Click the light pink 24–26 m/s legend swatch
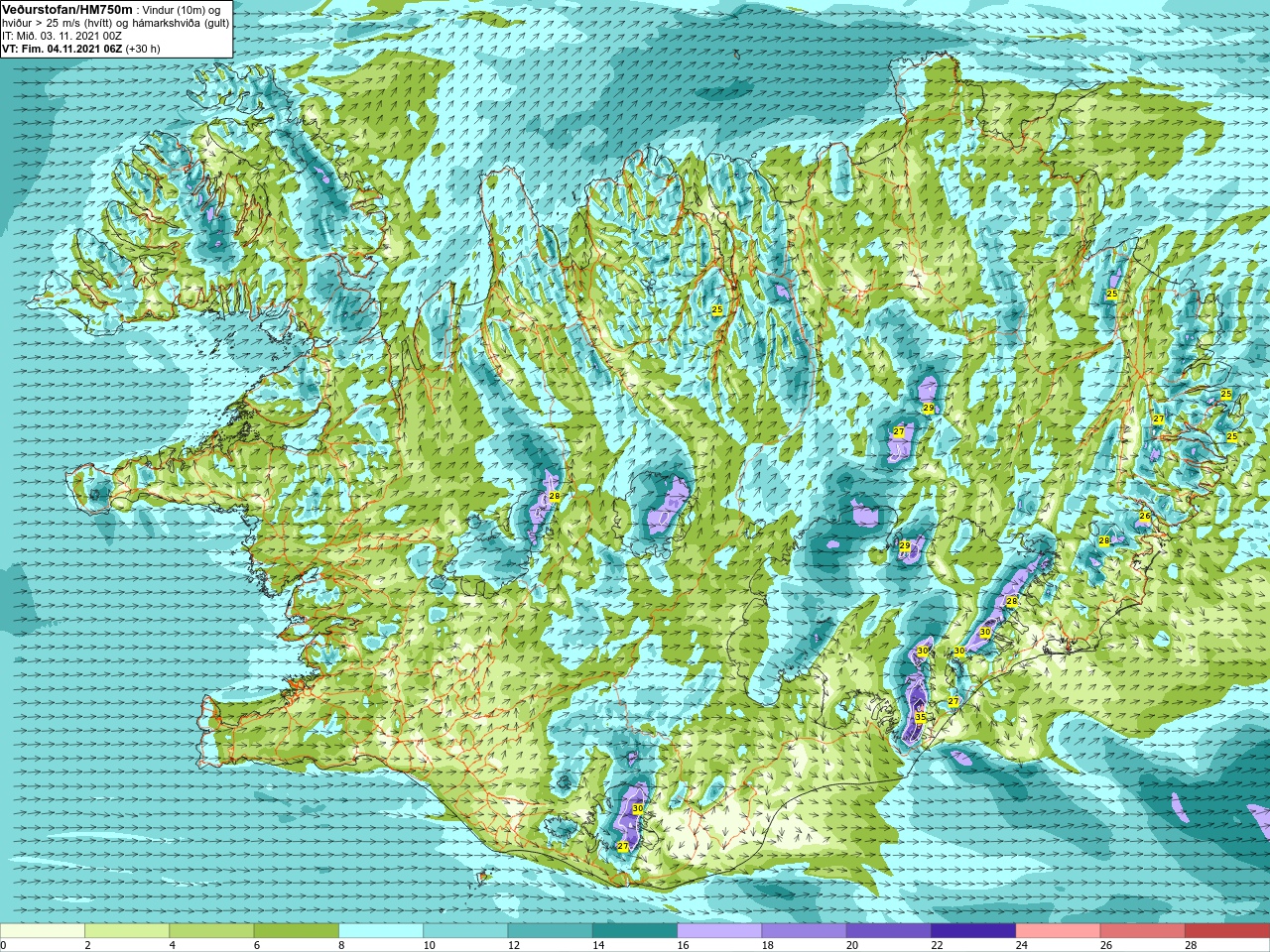 1059,931
